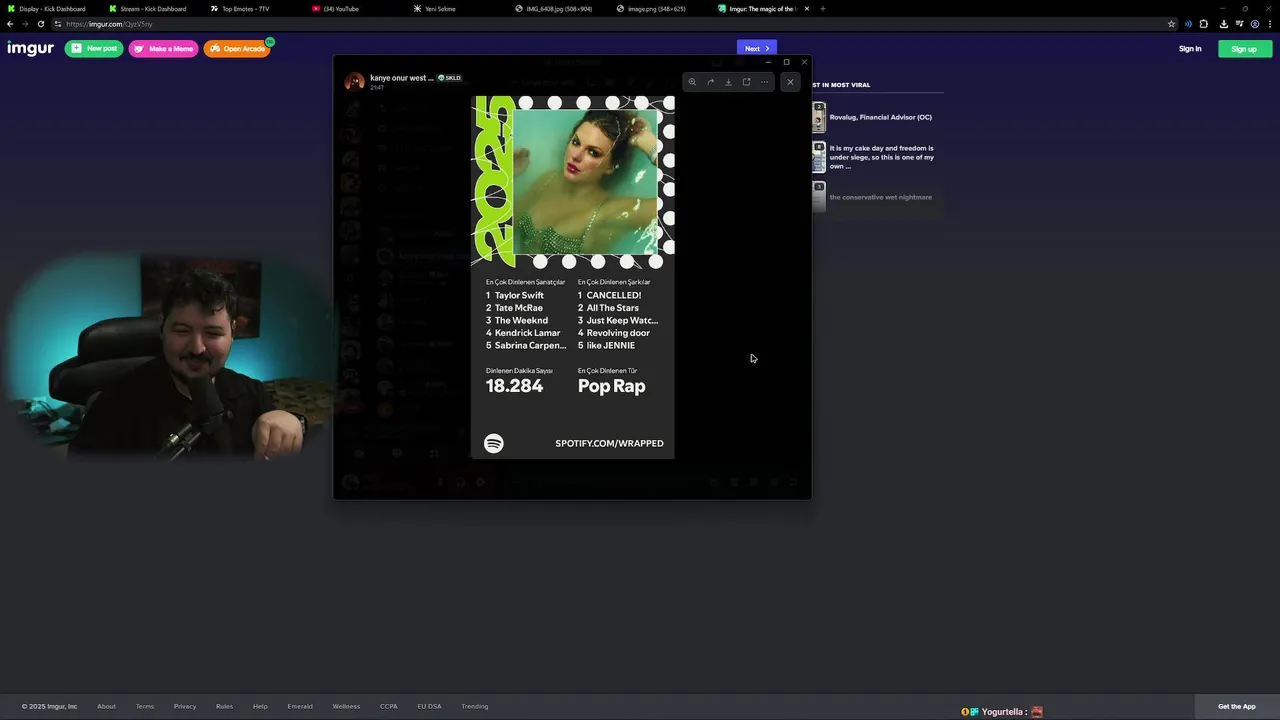Open the conservative wet nightmare post
This screenshot has height=720, width=1280.
(880, 197)
